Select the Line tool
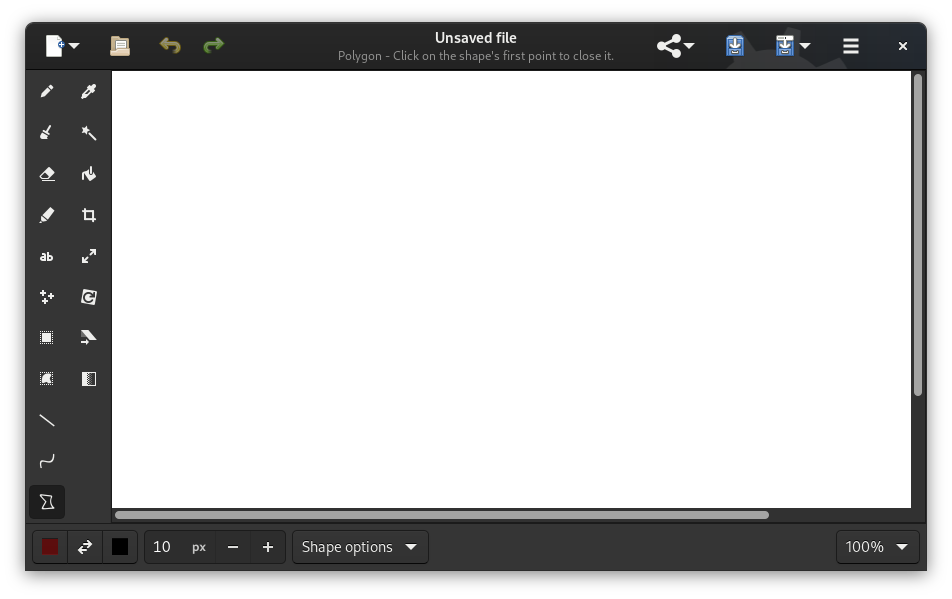 47,420
